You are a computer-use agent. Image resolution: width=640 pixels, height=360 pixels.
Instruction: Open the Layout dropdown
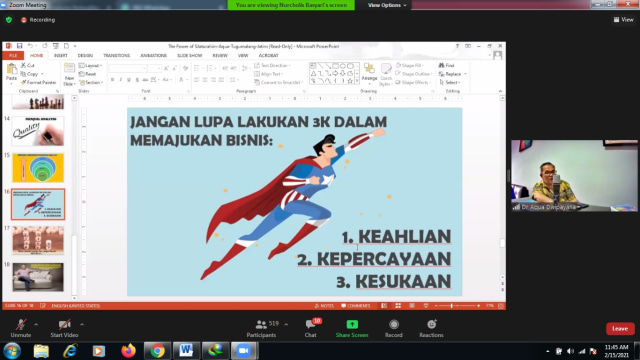tap(90, 65)
